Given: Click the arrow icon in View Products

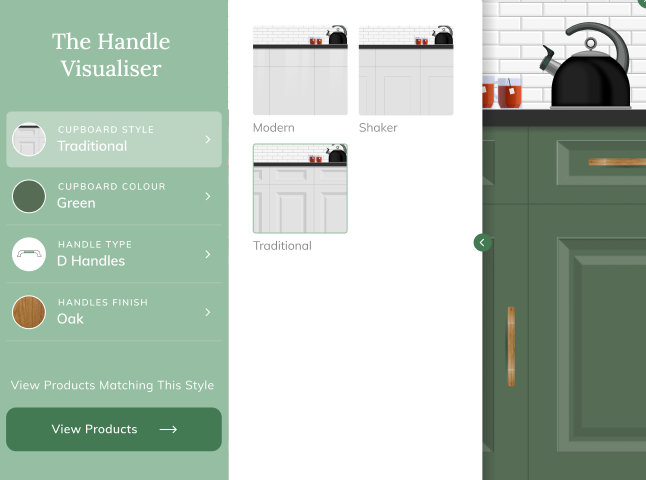Looking at the screenshot, I should point(168,430).
